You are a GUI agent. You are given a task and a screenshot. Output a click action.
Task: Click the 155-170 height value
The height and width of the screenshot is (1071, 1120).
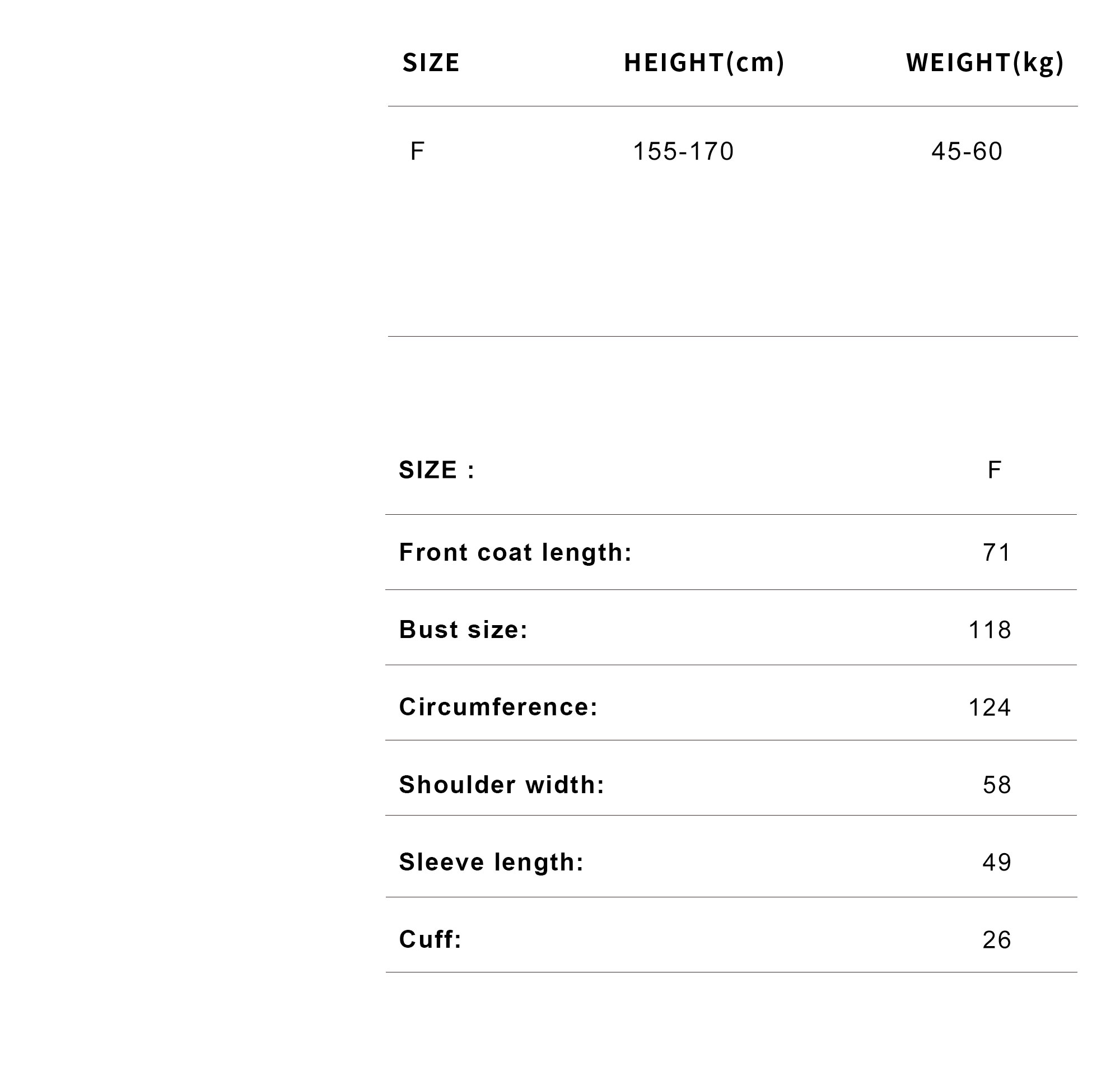[683, 151]
